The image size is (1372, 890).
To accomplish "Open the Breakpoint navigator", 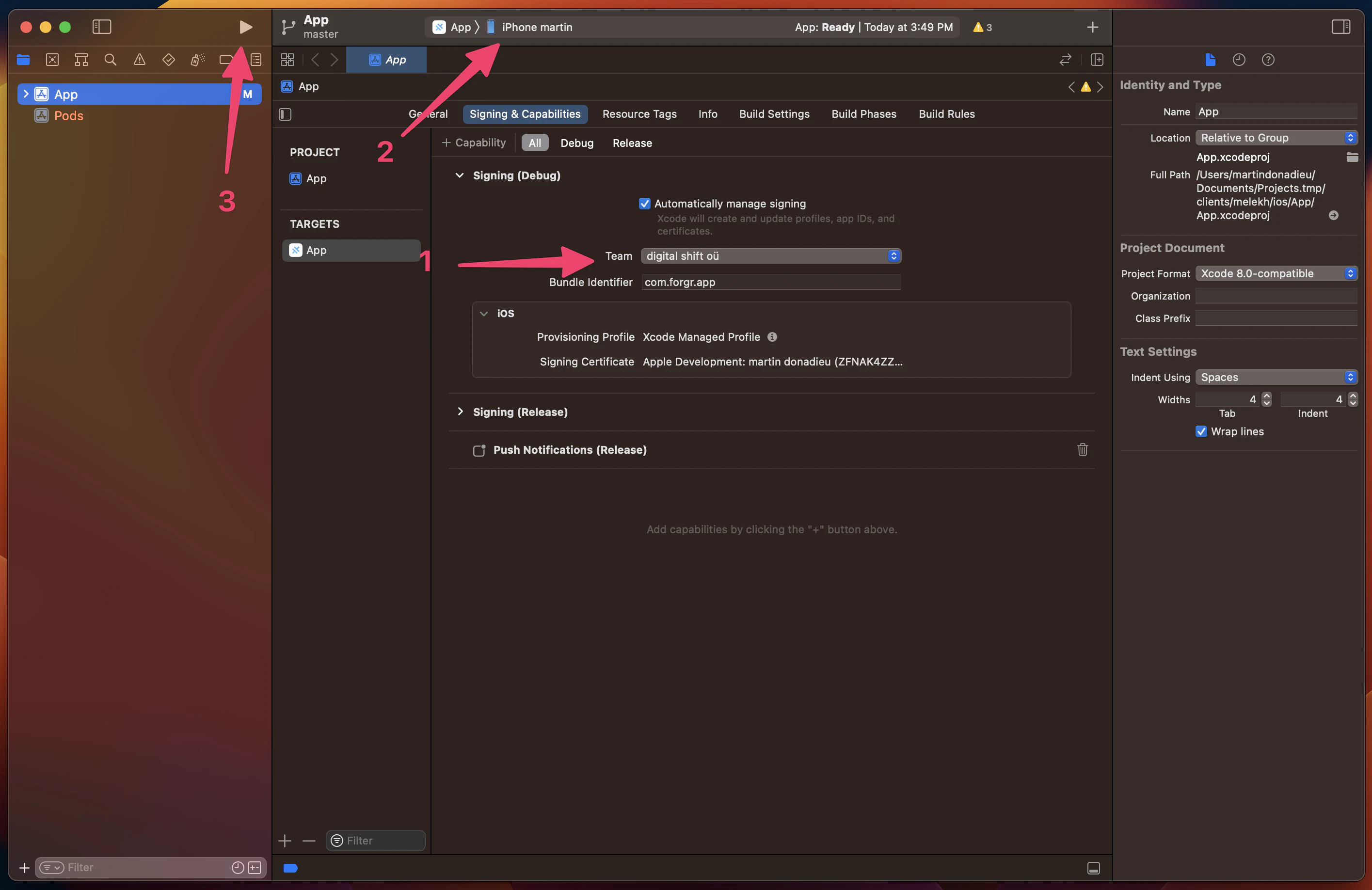I will coord(225,59).
